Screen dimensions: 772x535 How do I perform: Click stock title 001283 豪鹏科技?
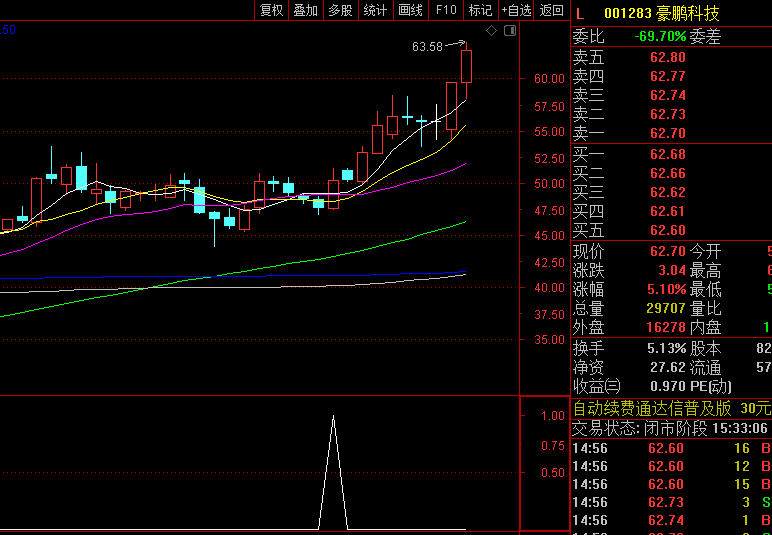click(x=662, y=13)
